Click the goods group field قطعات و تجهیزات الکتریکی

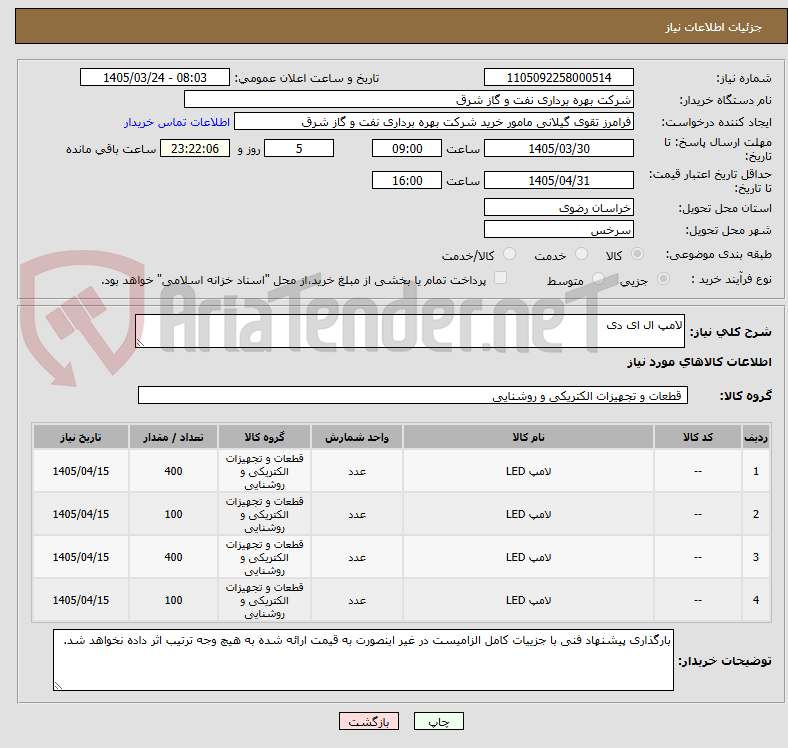coord(413,395)
